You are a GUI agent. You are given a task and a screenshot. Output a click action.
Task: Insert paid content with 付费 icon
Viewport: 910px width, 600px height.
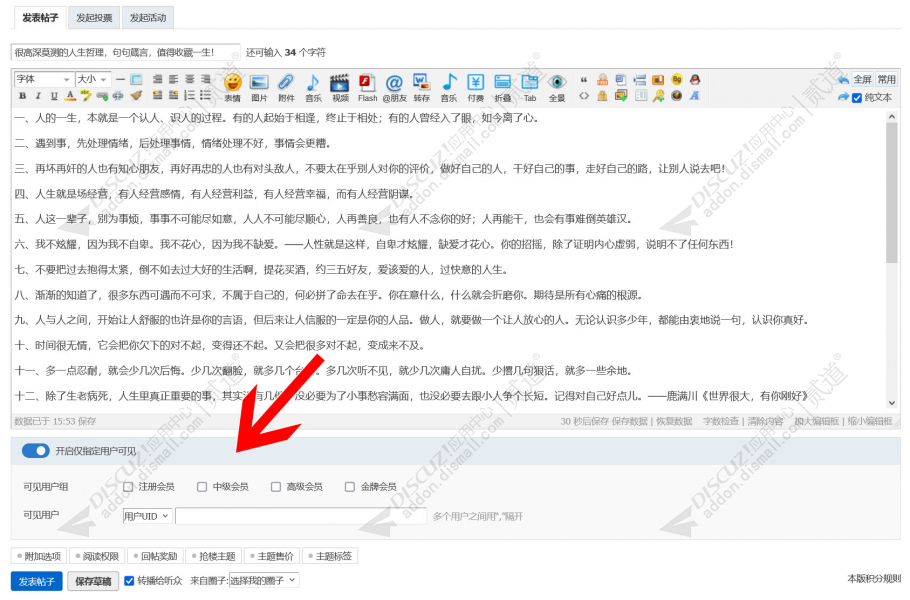476,88
